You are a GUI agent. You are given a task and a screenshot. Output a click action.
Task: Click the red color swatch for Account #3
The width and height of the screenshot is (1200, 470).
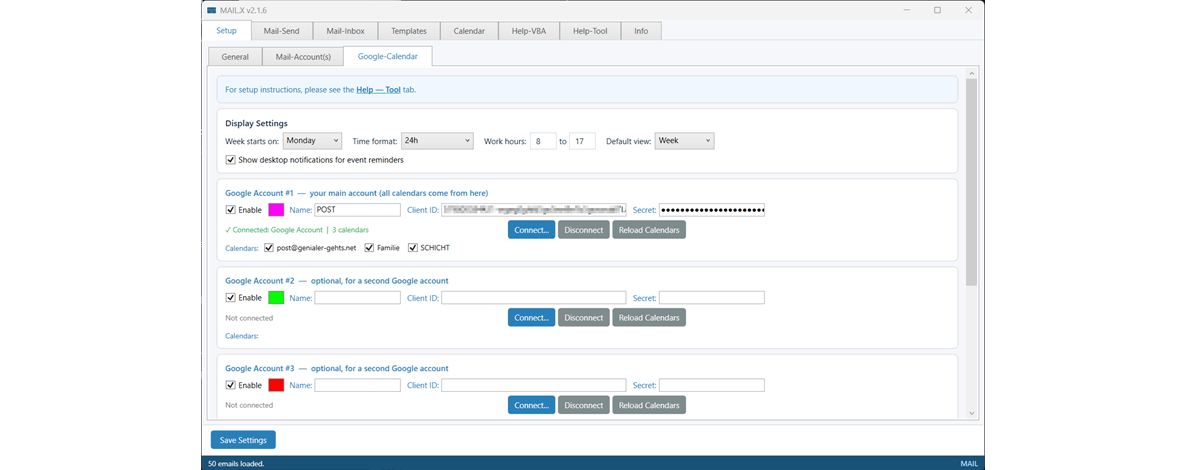[x=276, y=385]
